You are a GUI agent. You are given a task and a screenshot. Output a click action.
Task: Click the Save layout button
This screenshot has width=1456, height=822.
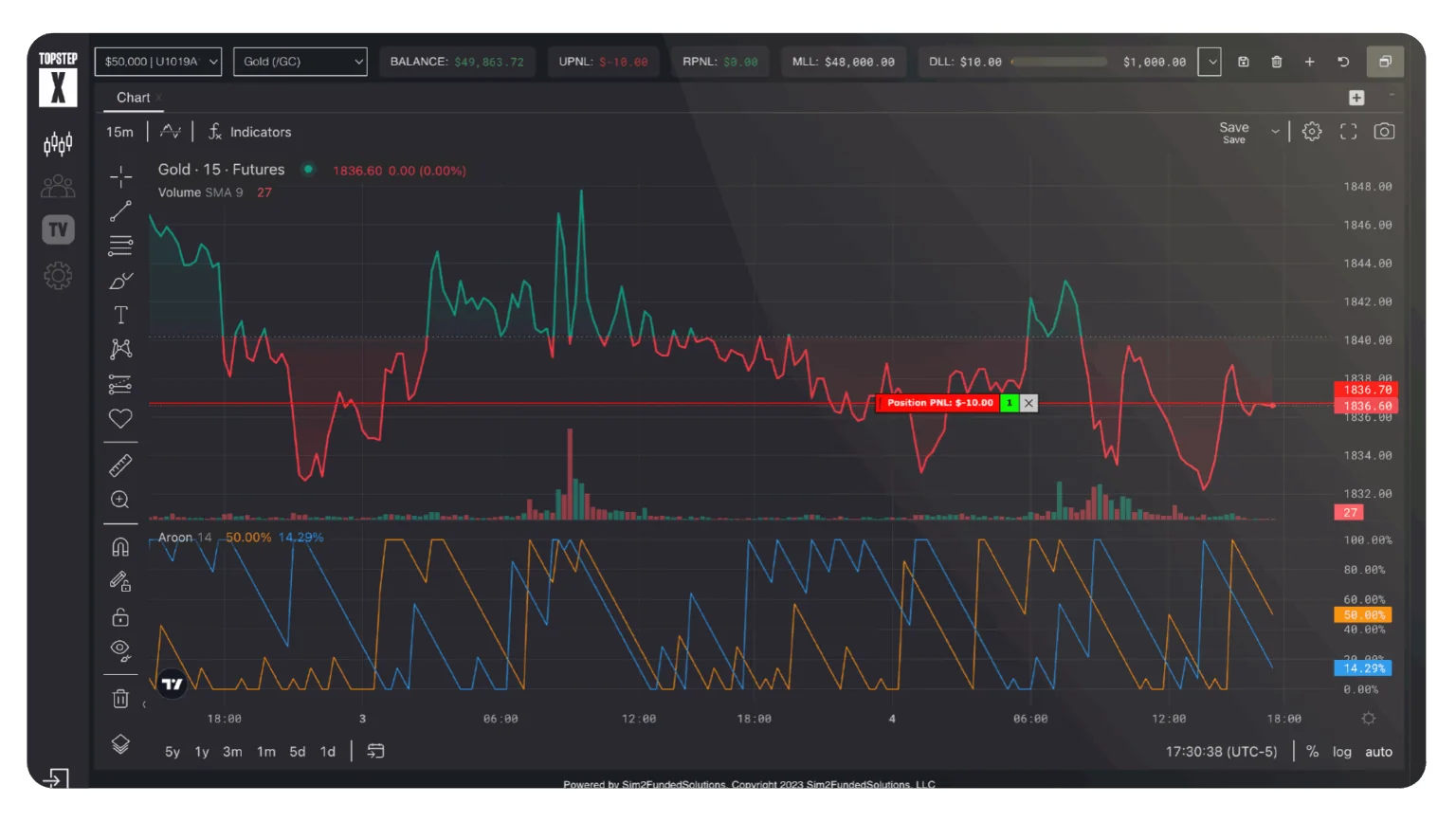point(1234,132)
